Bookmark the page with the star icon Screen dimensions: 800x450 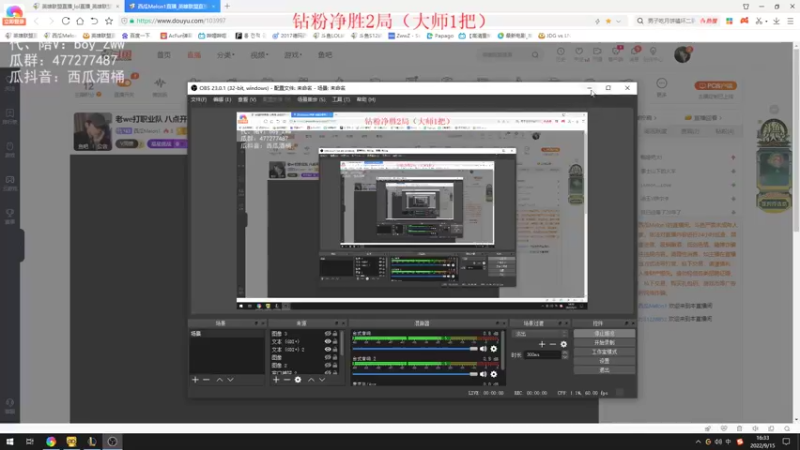coord(109,21)
